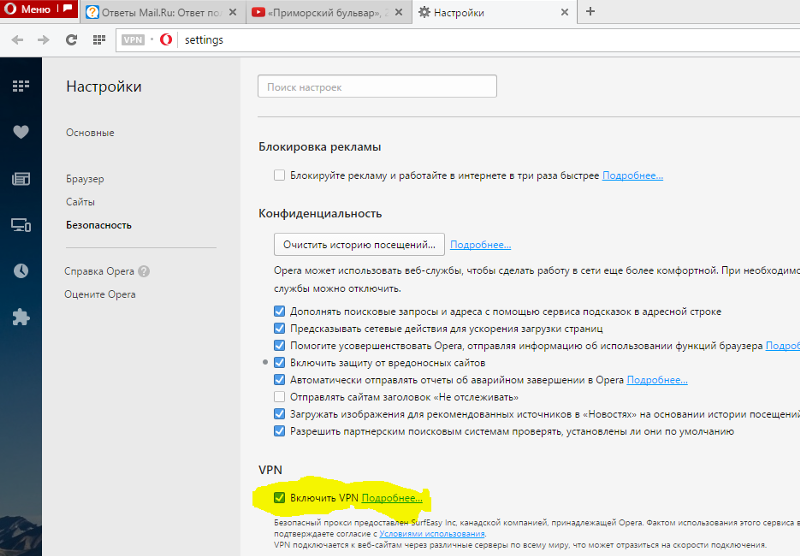
Task: Click Очистить историю посещений button
Action: 359,245
